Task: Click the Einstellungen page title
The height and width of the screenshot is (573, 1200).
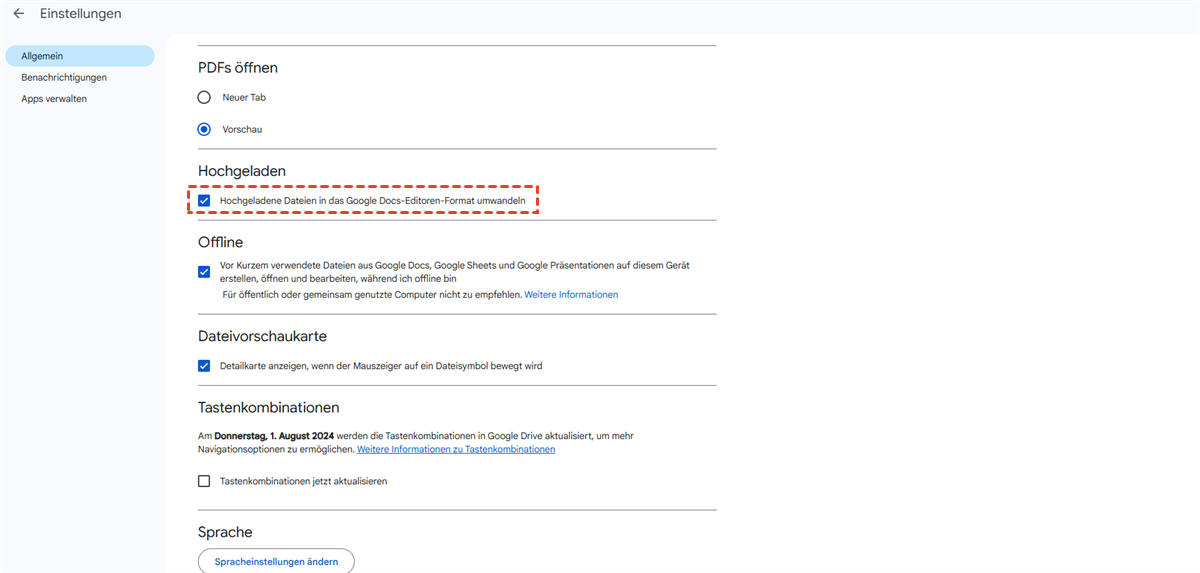Action: [81, 14]
